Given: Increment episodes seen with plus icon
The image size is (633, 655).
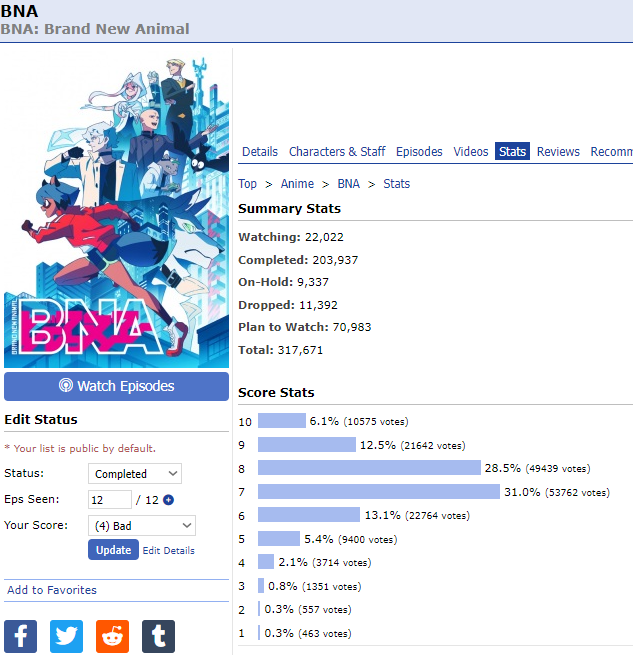Looking at the screenshot, I should (168, 500).
